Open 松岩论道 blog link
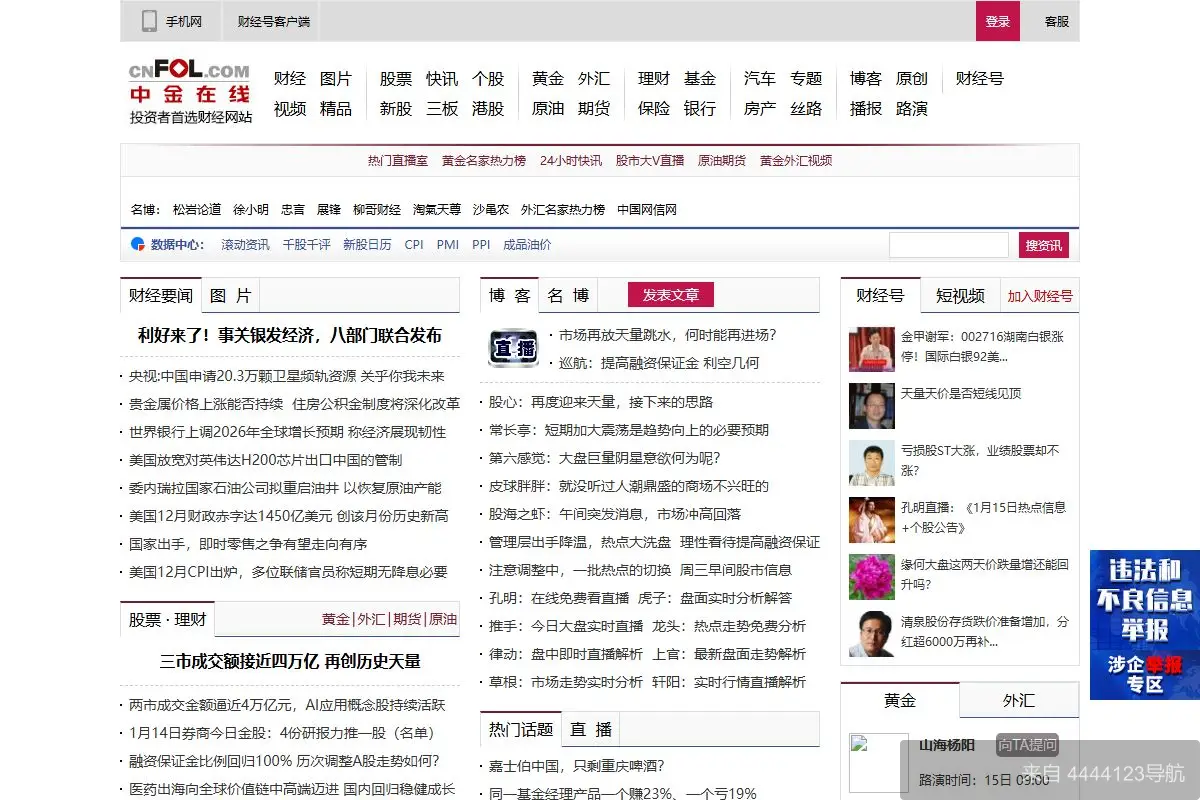 click(197, 210)
